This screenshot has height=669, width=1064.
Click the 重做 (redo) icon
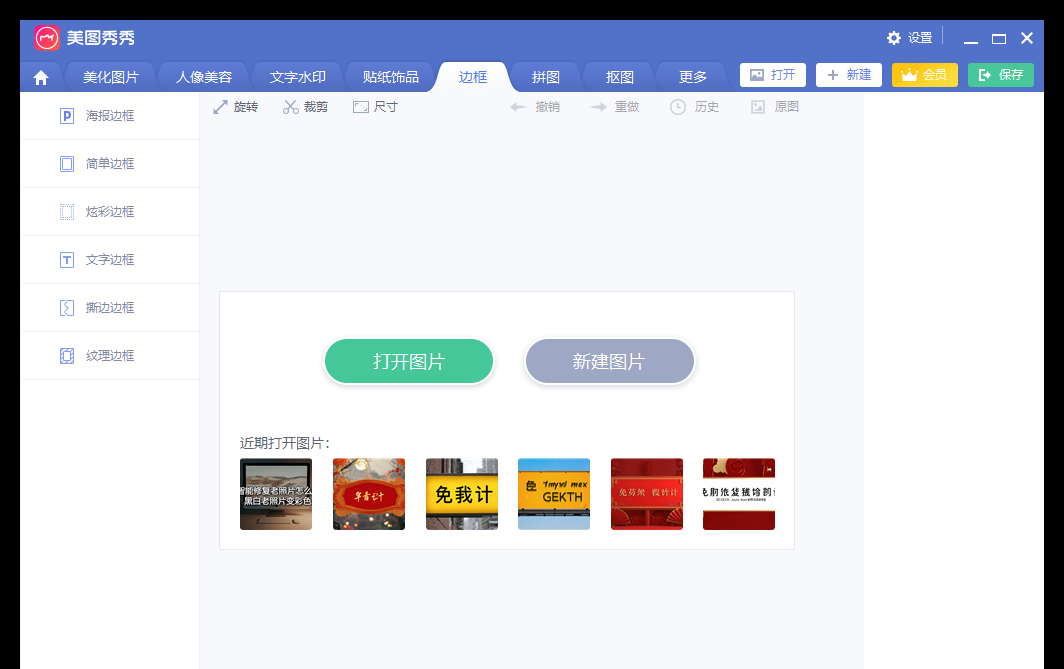click(615, 107)
